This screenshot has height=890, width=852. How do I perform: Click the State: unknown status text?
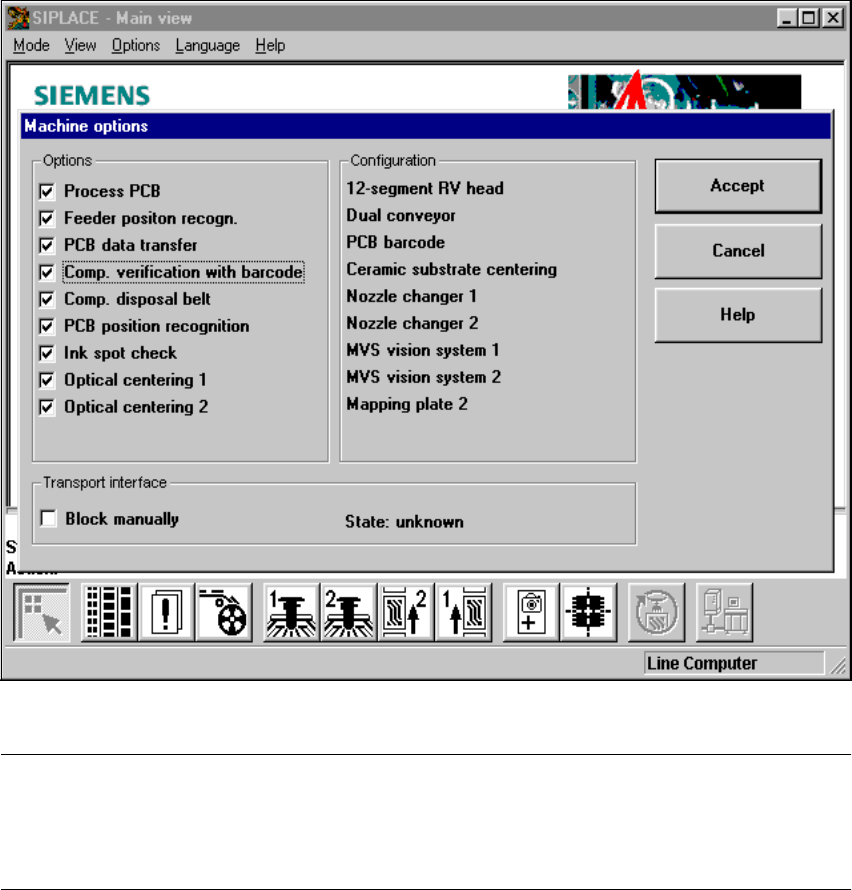pos(404,522)
